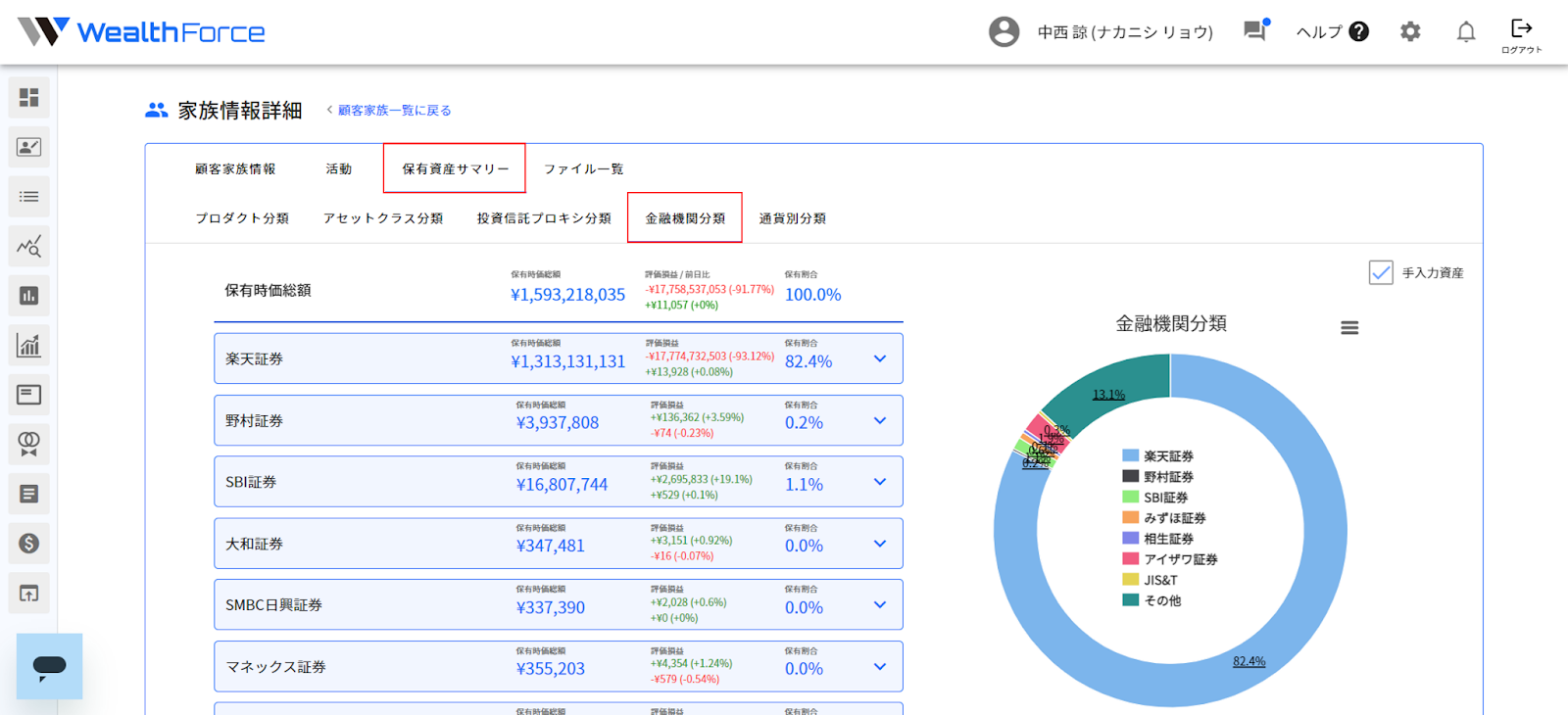
Task: Toggle the 手入力資産 checkbox
Action: tap(1381, 272)
